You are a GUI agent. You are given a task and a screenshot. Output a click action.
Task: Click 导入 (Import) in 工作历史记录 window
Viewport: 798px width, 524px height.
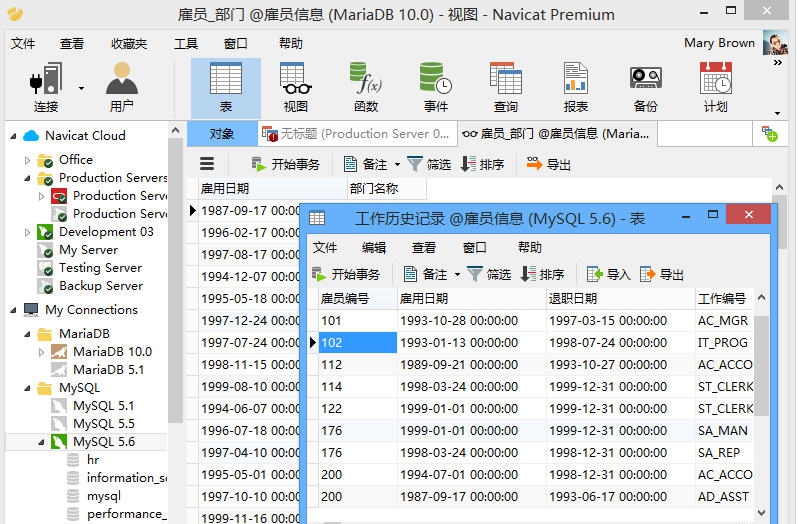click(609, 275)
